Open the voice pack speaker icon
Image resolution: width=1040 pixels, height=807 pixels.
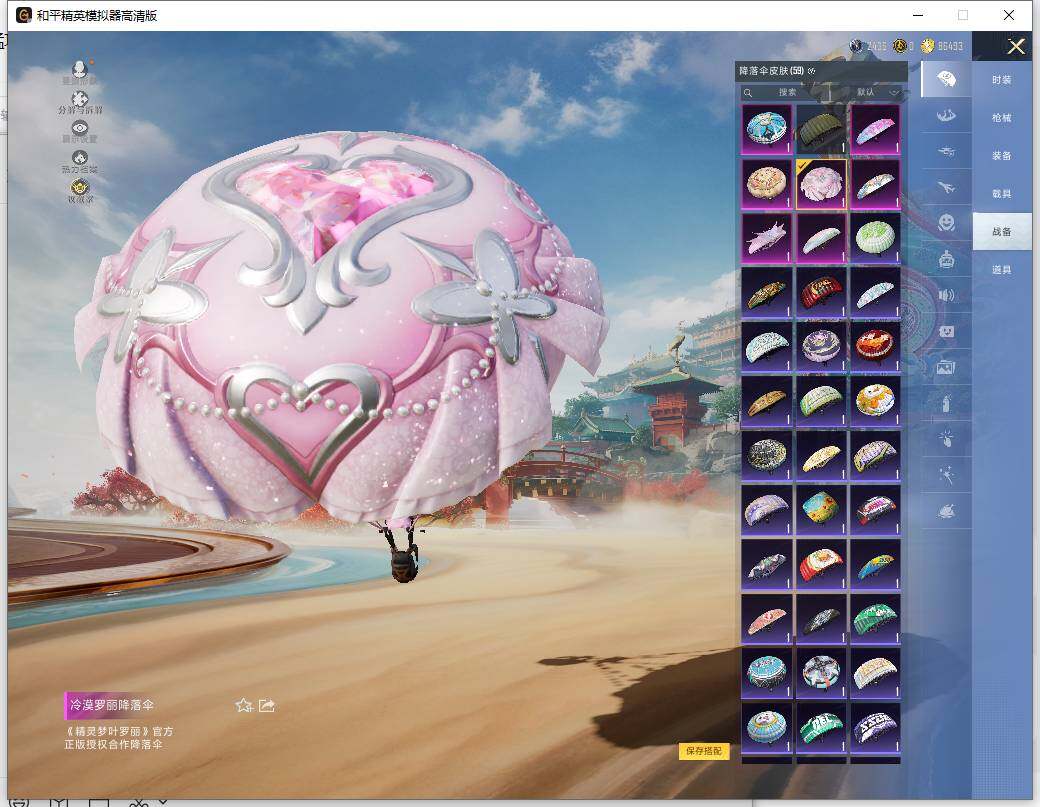[x=946, y=295]
